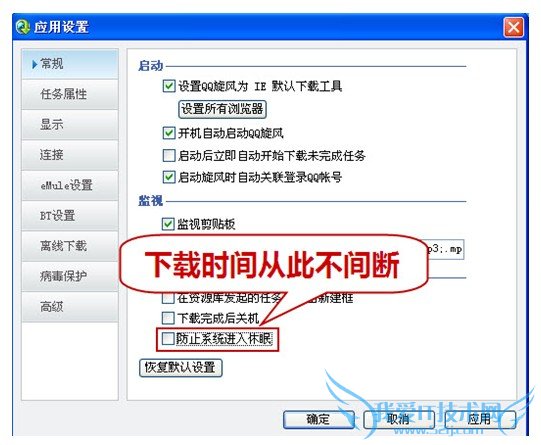The width and height of the screenshot is (541, 445).
Task: Click the monitored file types input field
Action: tap(445, 249)
